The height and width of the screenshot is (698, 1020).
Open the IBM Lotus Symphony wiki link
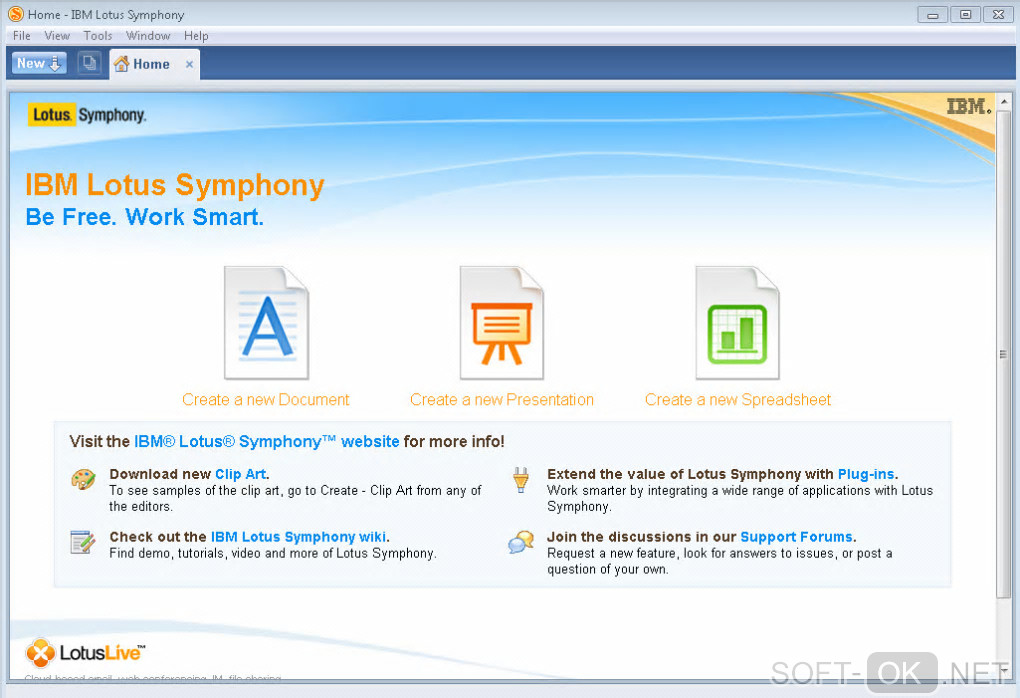pyautogui.click(x=299, y=537)
